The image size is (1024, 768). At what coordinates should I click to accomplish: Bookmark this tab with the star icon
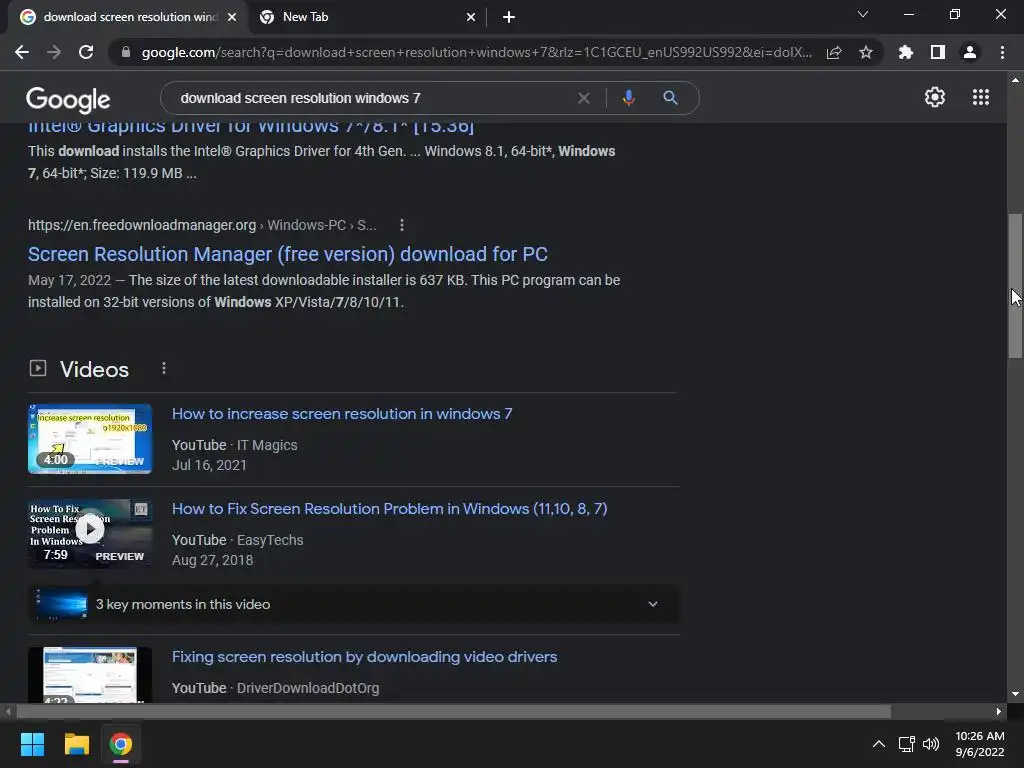click(x=866, y=52)
